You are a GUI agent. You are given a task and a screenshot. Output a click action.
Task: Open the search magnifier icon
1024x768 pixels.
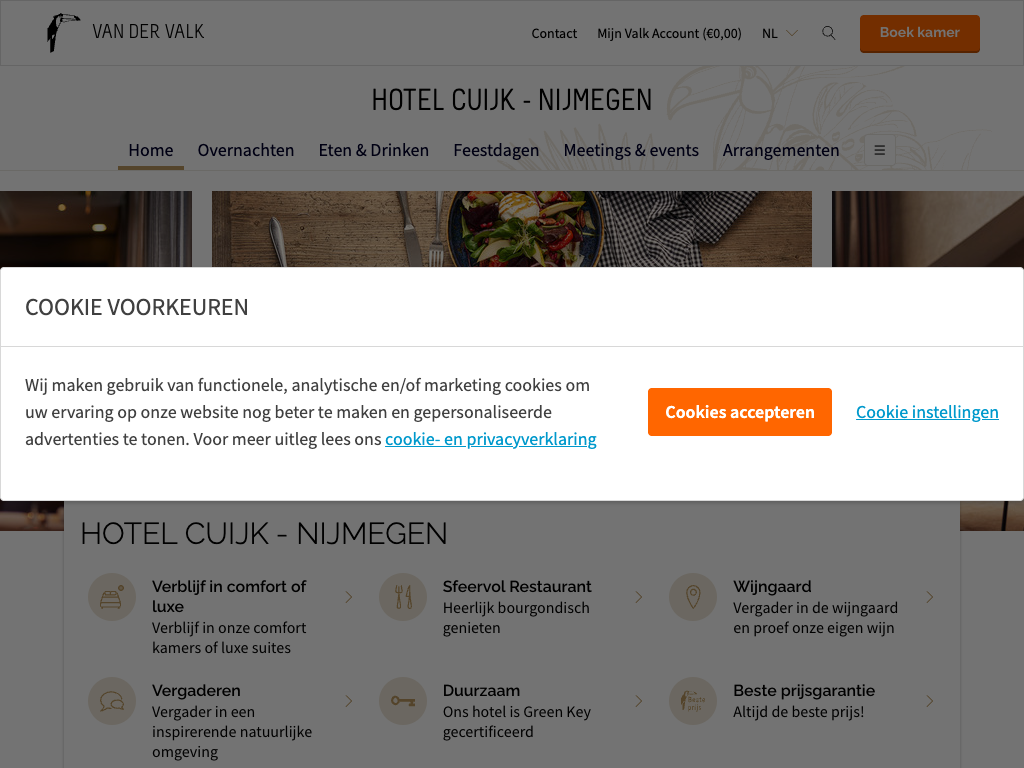pos(828,33)
